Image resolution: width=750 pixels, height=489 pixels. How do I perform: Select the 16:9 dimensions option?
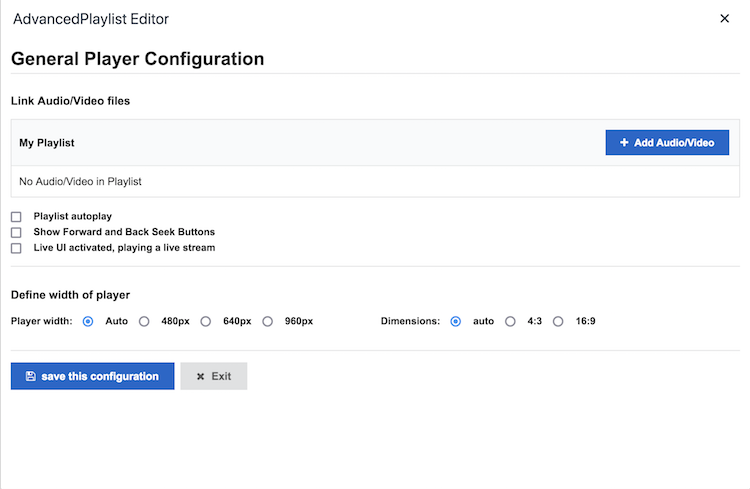coord(558,322)
